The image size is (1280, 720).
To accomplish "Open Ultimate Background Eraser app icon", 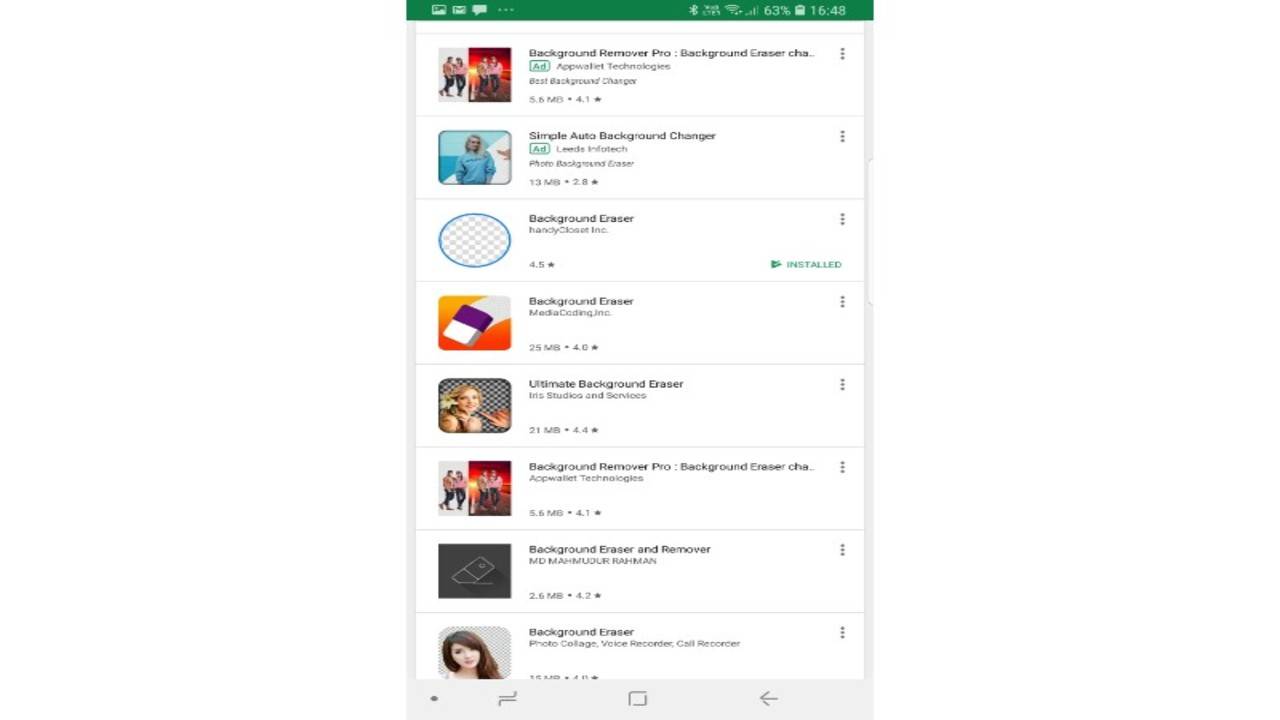I will click(475, 405).
